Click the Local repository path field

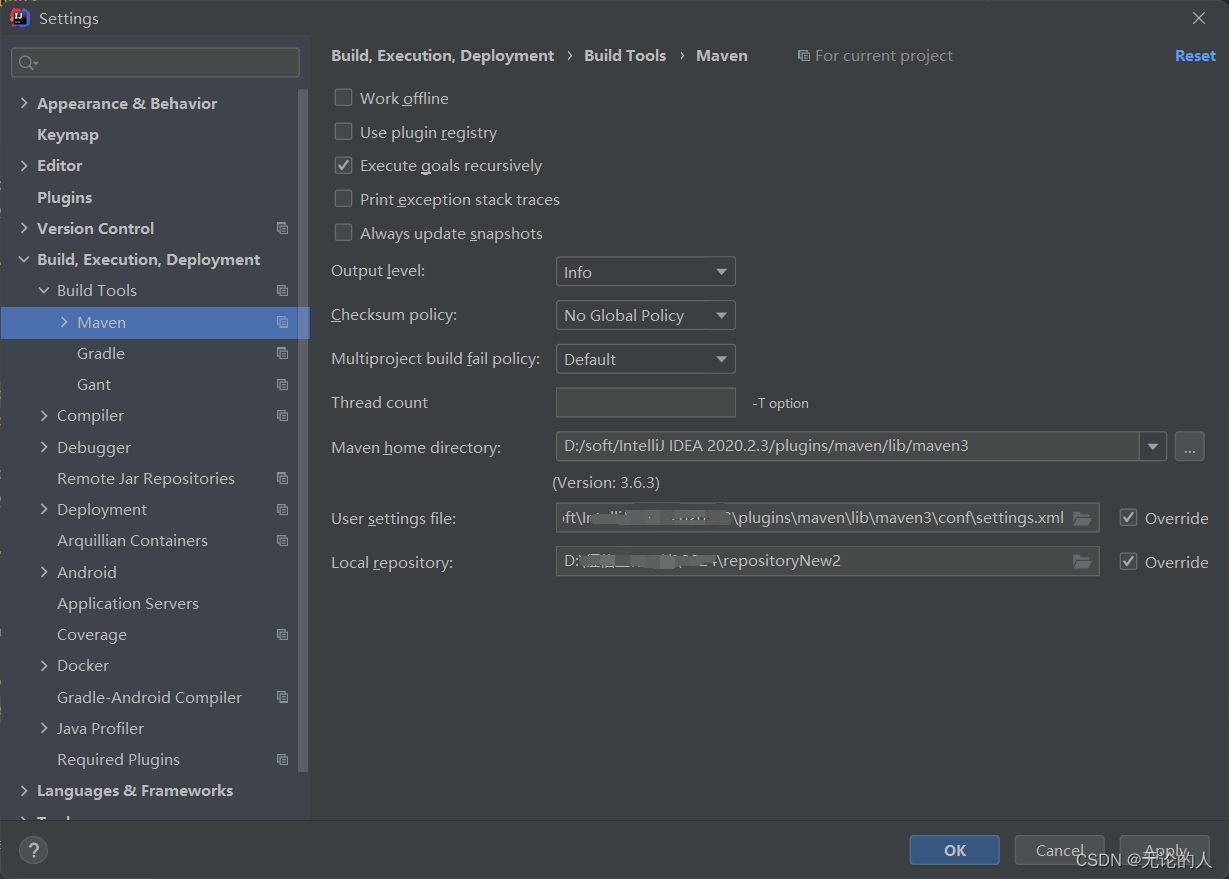[827, 561]
